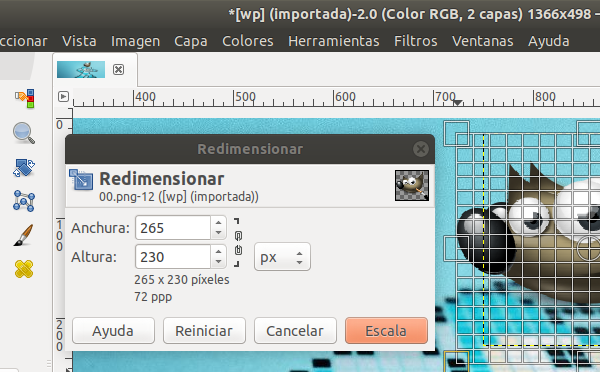Open the Capa menu
This screenshot has height=372, width=600.
pyautogui.click(x=191, y=41)
